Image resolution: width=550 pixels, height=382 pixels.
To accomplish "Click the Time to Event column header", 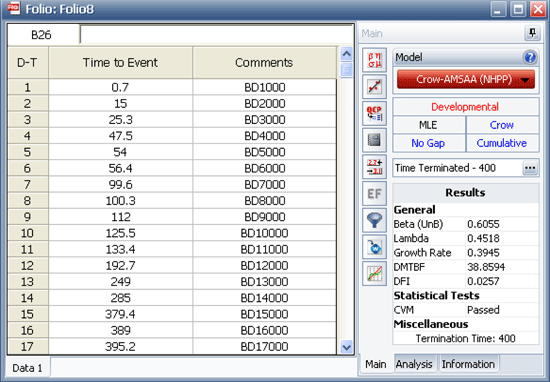I will tap(121, 62).
